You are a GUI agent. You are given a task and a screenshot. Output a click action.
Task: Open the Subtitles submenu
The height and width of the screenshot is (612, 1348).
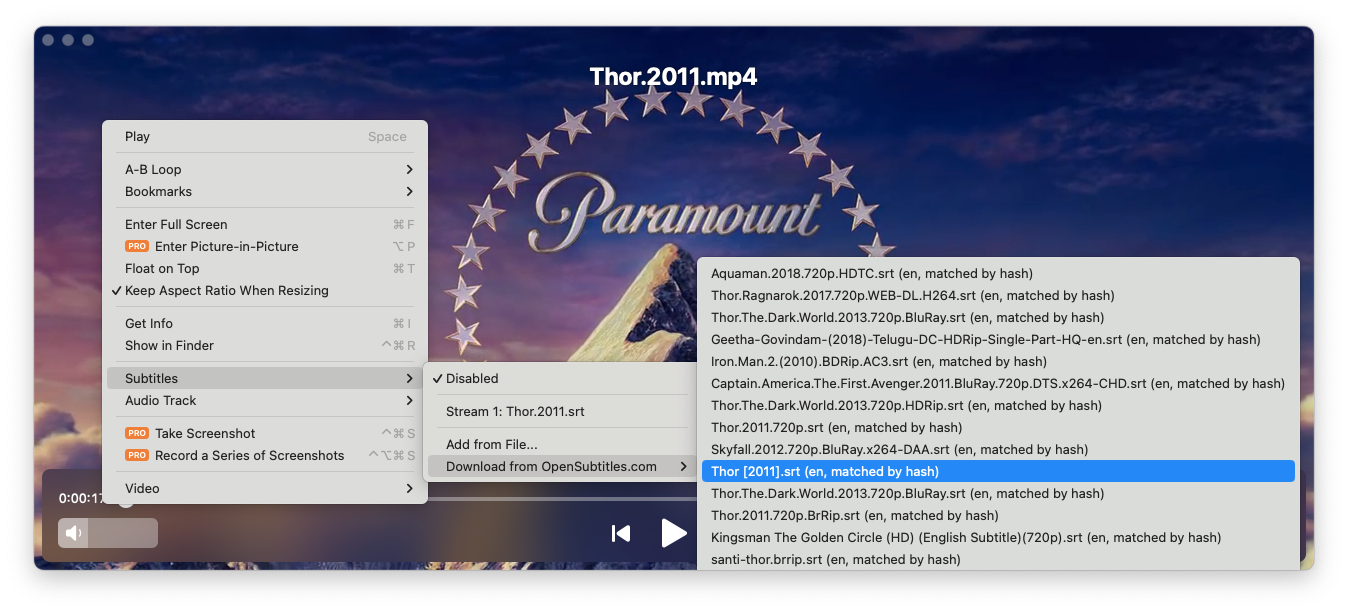coord(265,378)
